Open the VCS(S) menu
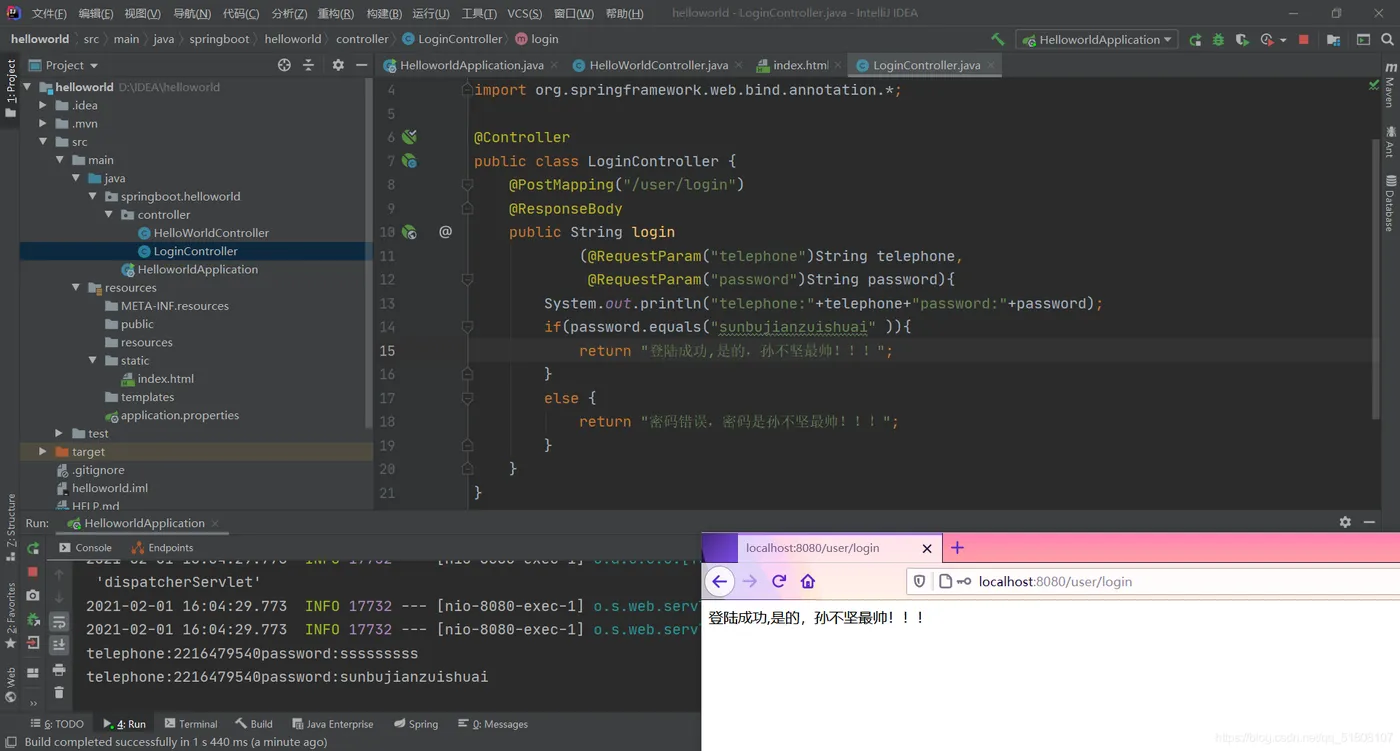This screenshot has width=1400, height=751. (524, 13)
